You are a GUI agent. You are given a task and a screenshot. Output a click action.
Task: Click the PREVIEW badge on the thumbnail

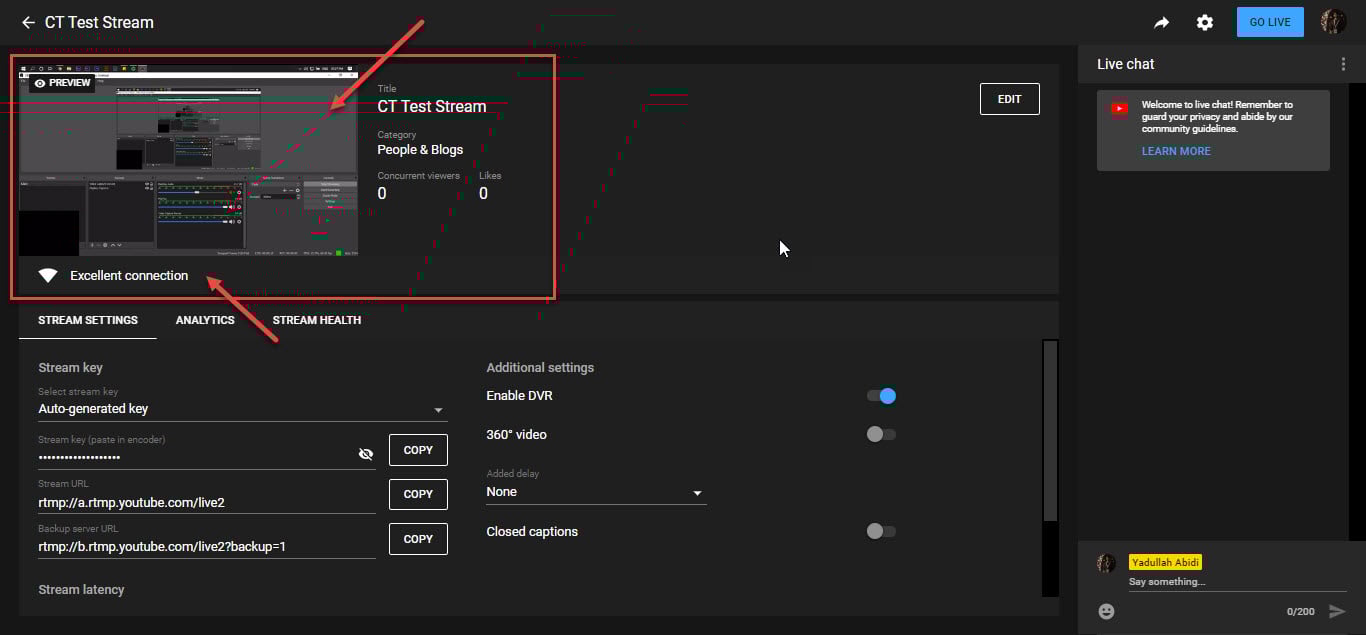coord(62,83)
